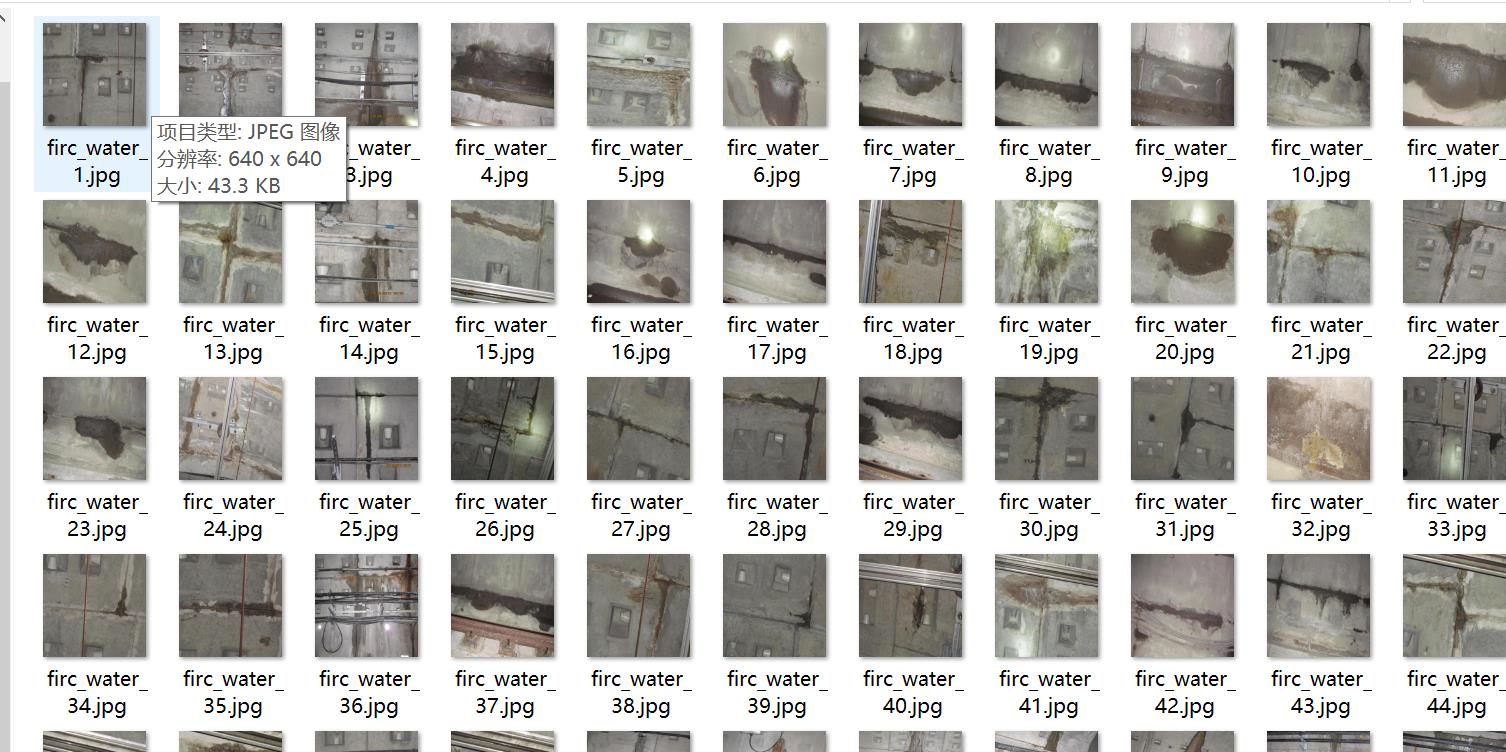Click firc_water_34.jpg thumbnail

click(x=95, y=606)
